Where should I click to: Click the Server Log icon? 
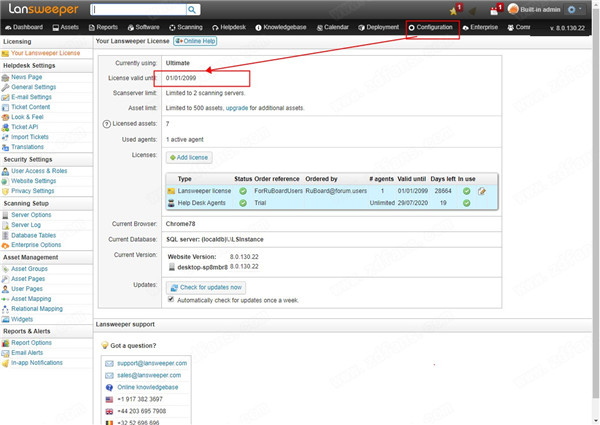pos(5,225)
